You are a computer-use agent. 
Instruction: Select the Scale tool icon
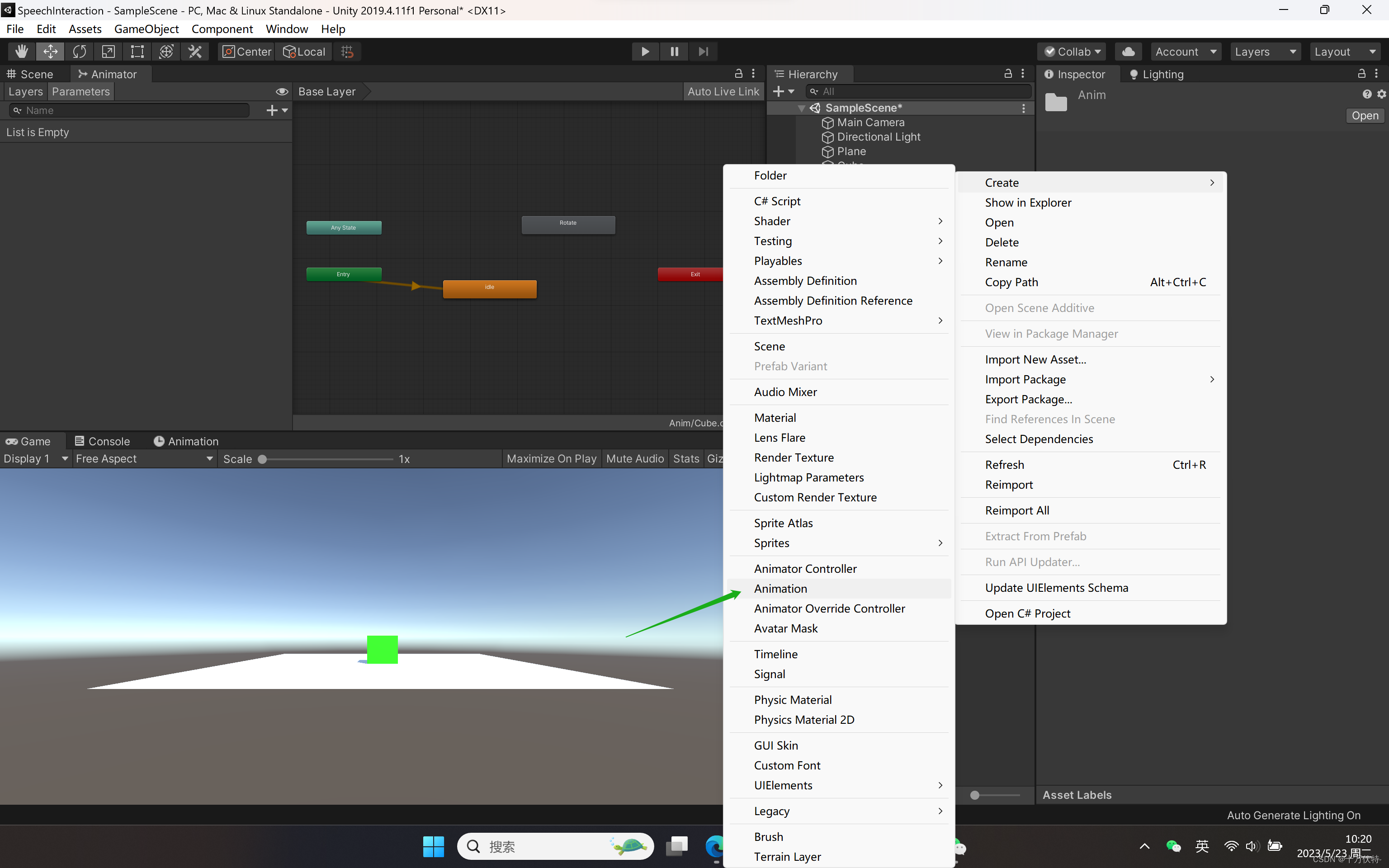click(x=108, y=52)
